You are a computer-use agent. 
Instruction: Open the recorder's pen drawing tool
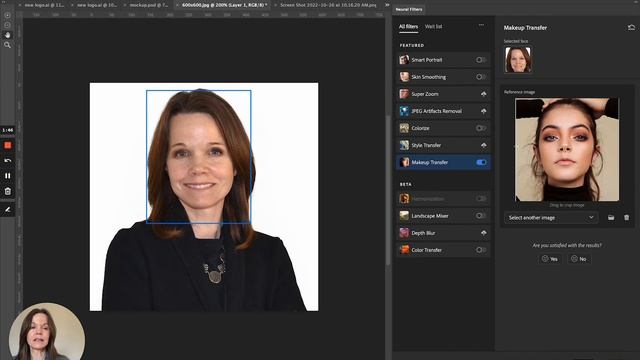(x=8, y=209)
